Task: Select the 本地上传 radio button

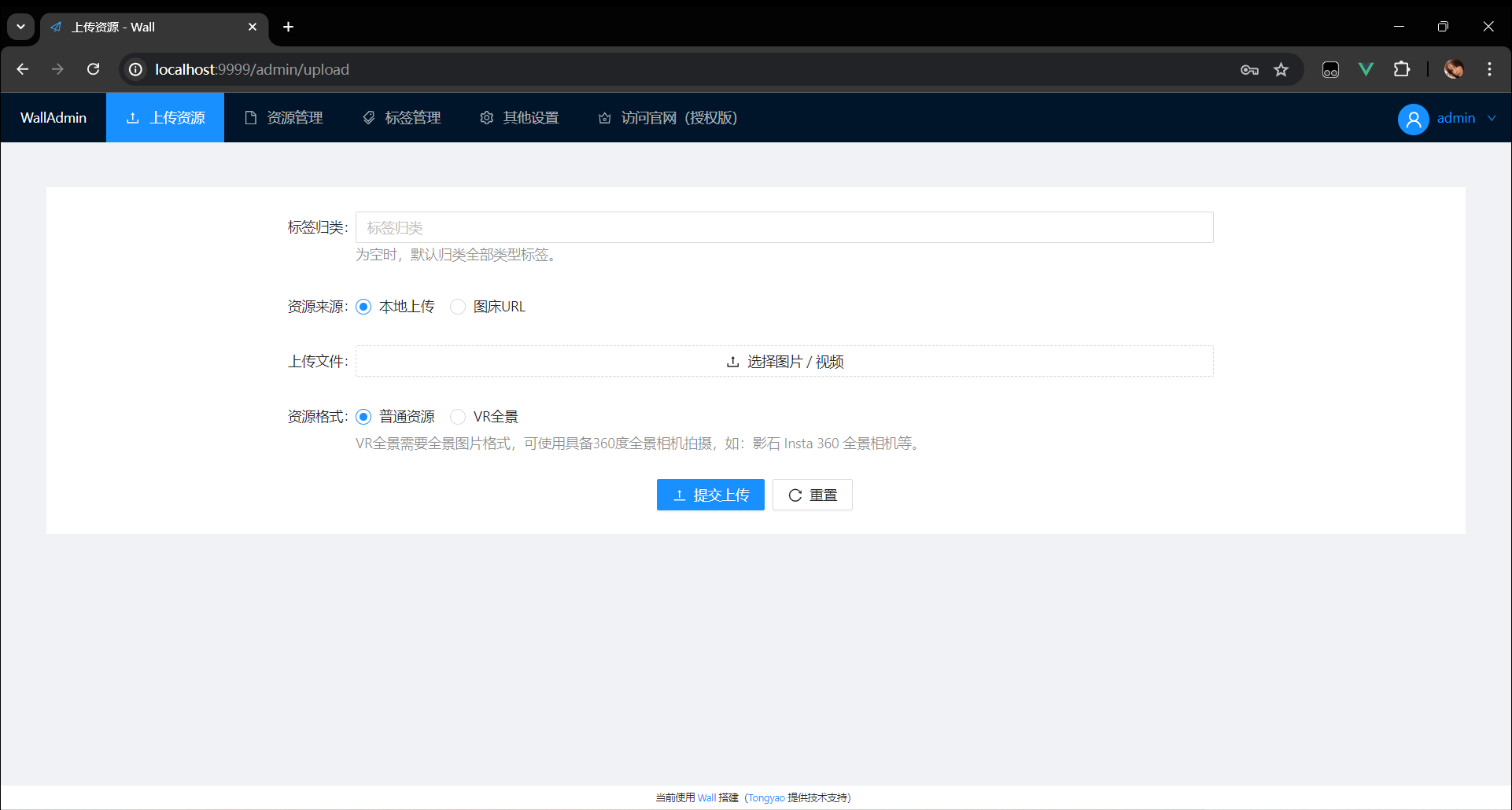Action: tap(363, 307)
